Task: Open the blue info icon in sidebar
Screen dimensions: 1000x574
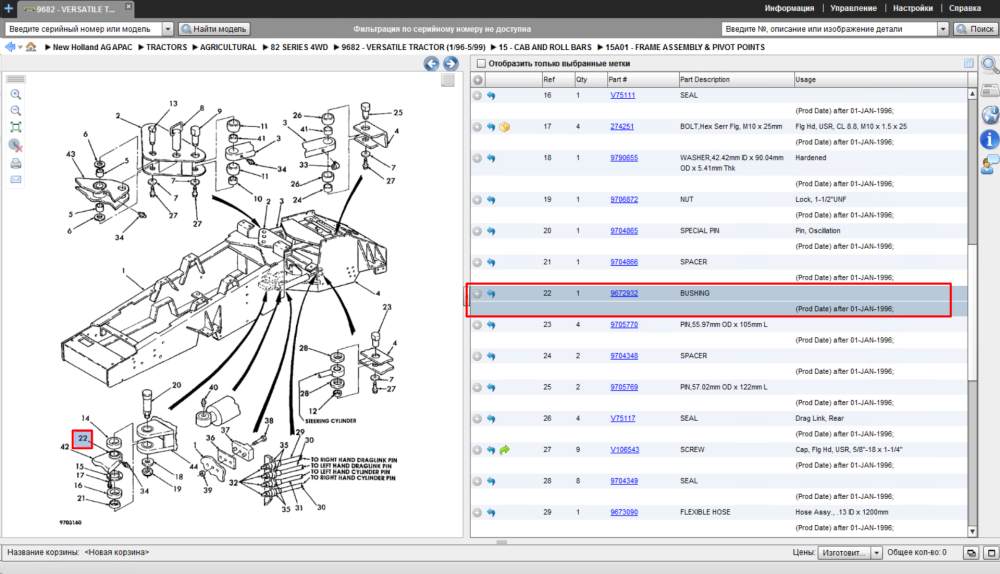Action: pyautogui.click(x=989, y=139)
